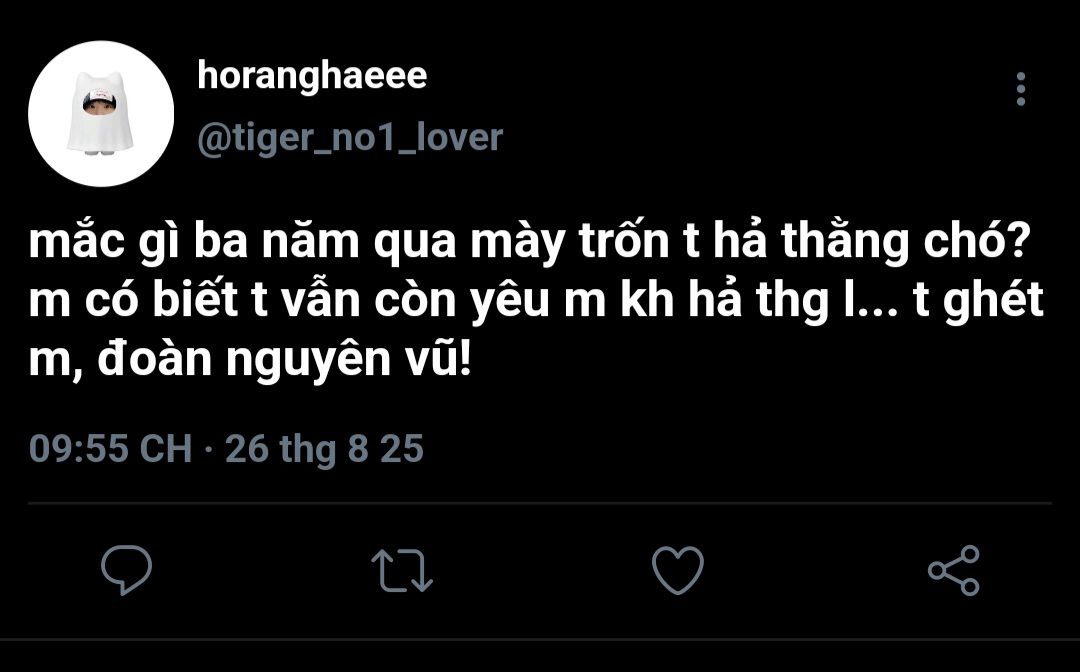Screen dimensions: 1080x672
Task: Select the date 26 thg 8 25
Action: [x=325, y=449]
